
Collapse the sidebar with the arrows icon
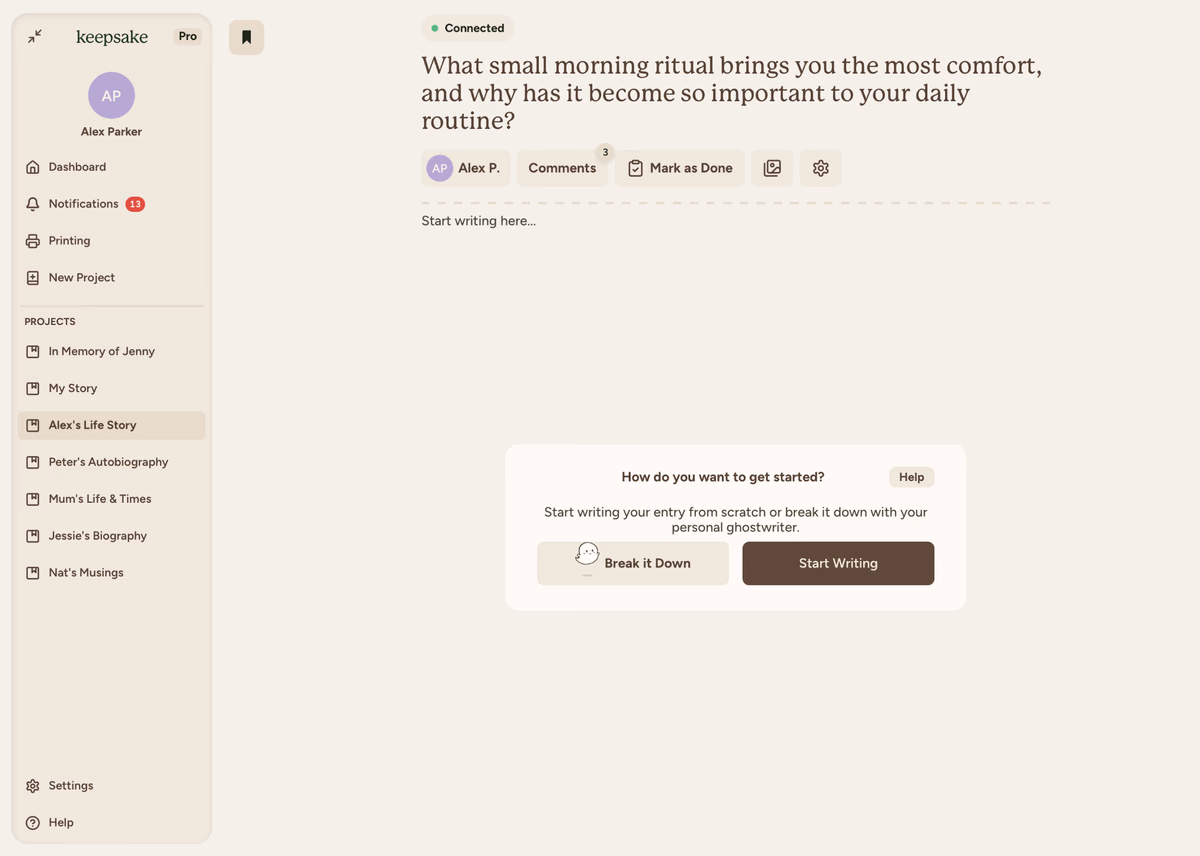pyautogui.click(x=35, y=37)
